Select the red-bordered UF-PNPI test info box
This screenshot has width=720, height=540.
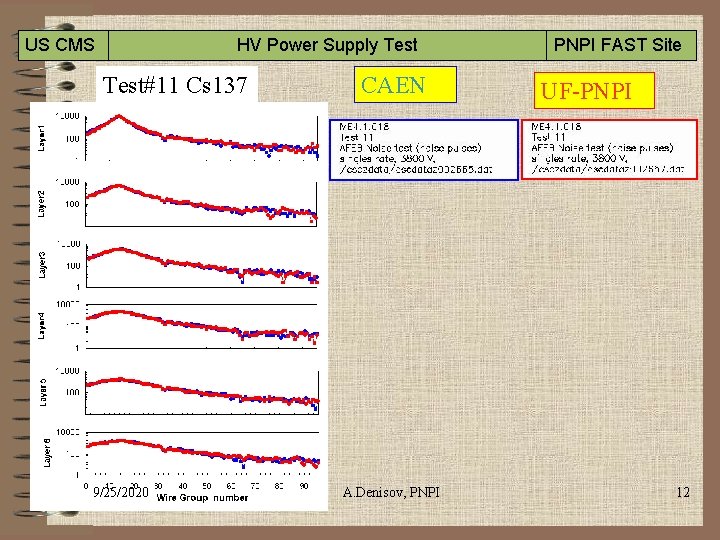click(x=609, y=150)
